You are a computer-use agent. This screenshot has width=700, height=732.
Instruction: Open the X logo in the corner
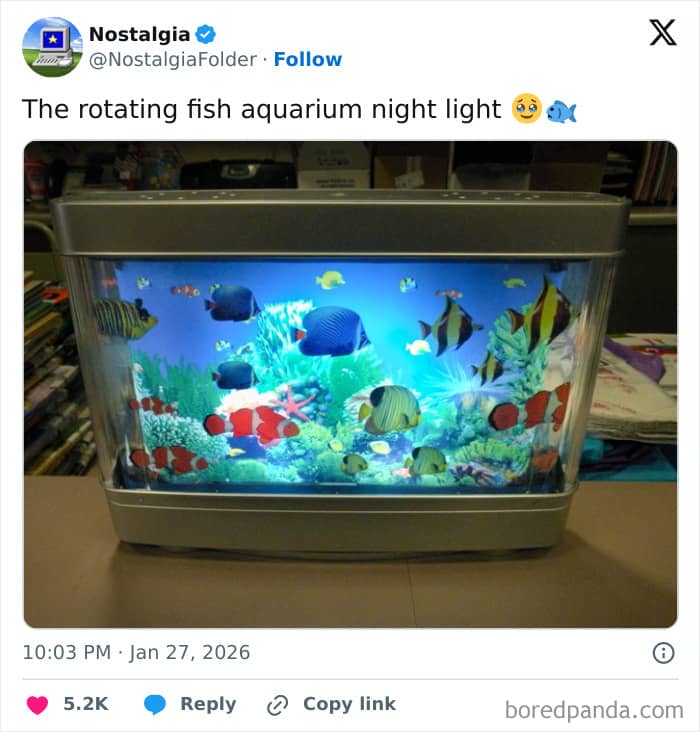point(662,32)
